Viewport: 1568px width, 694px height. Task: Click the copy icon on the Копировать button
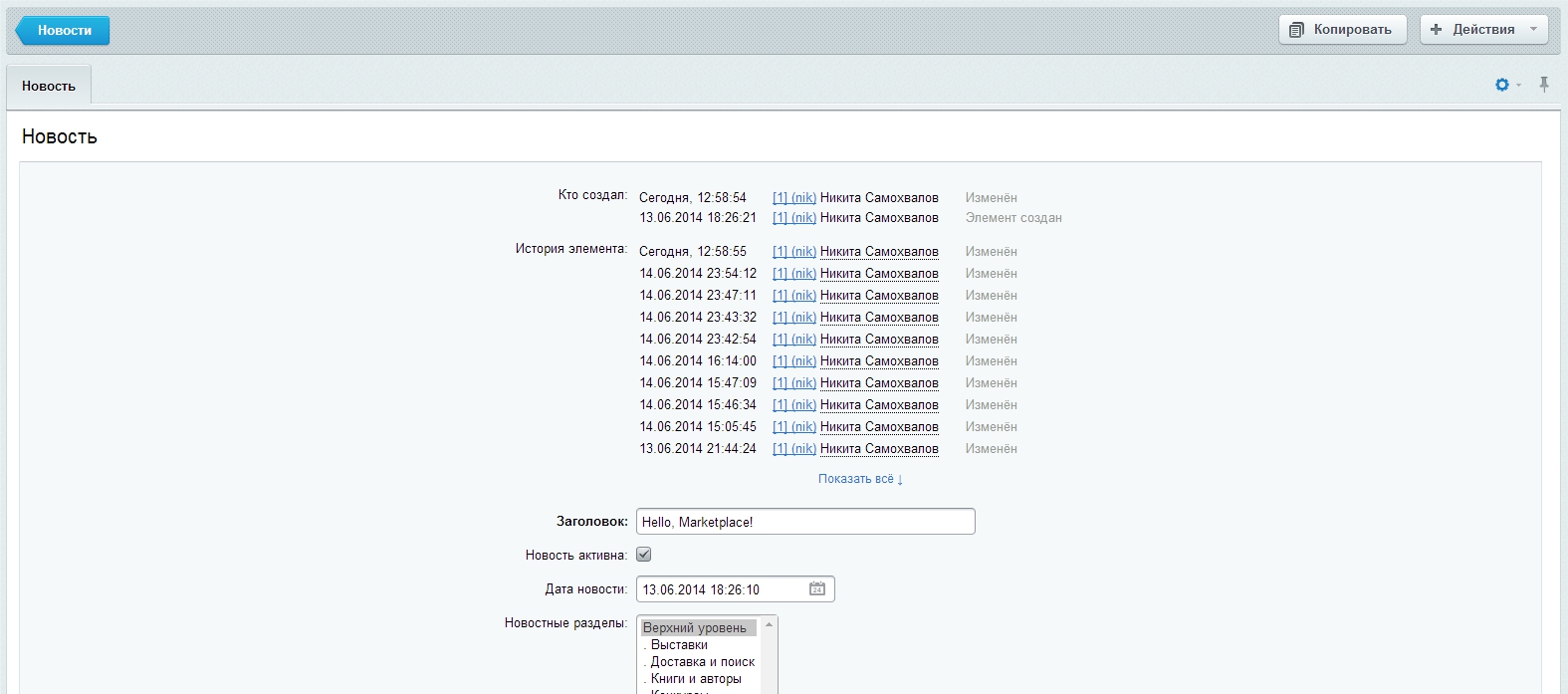pos(1296,30)
